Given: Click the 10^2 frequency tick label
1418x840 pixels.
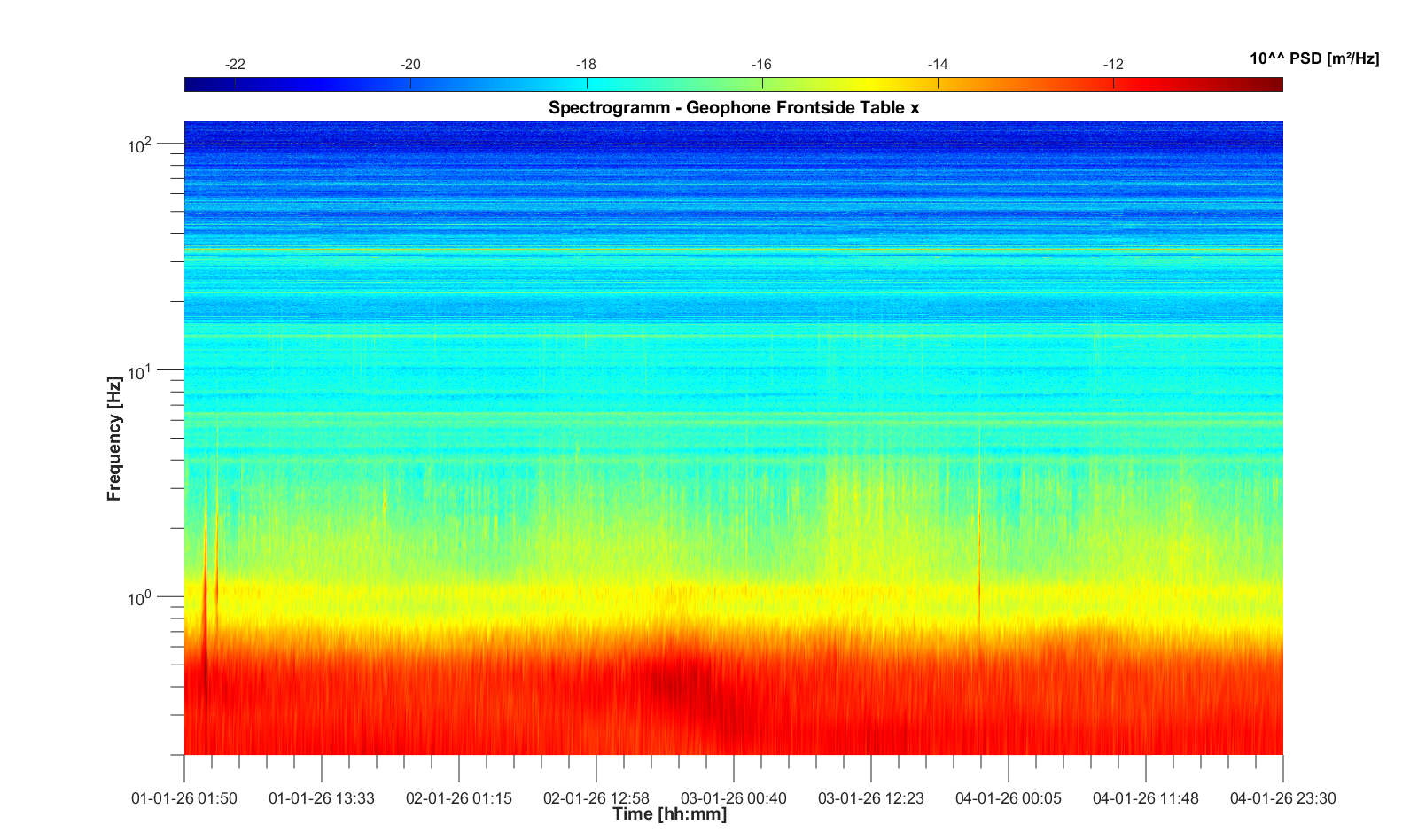Looking at the screenshot, I should point(140,144).
